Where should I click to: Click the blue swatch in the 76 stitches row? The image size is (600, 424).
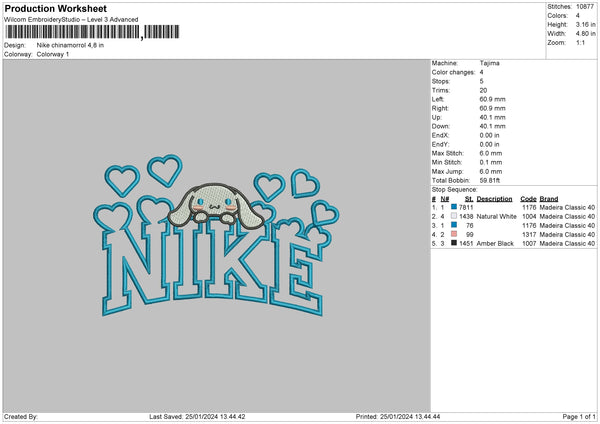pos(454,225)
